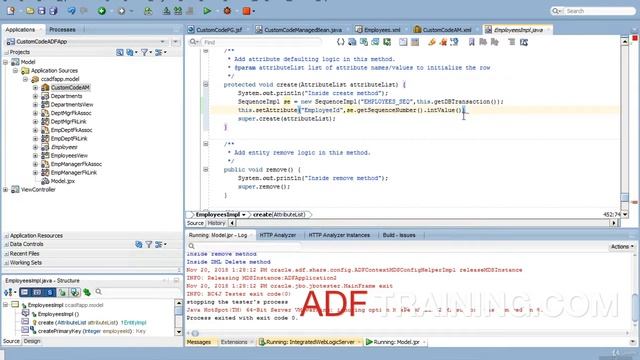Open the Actions dropdown in log panel

(622, 247)
